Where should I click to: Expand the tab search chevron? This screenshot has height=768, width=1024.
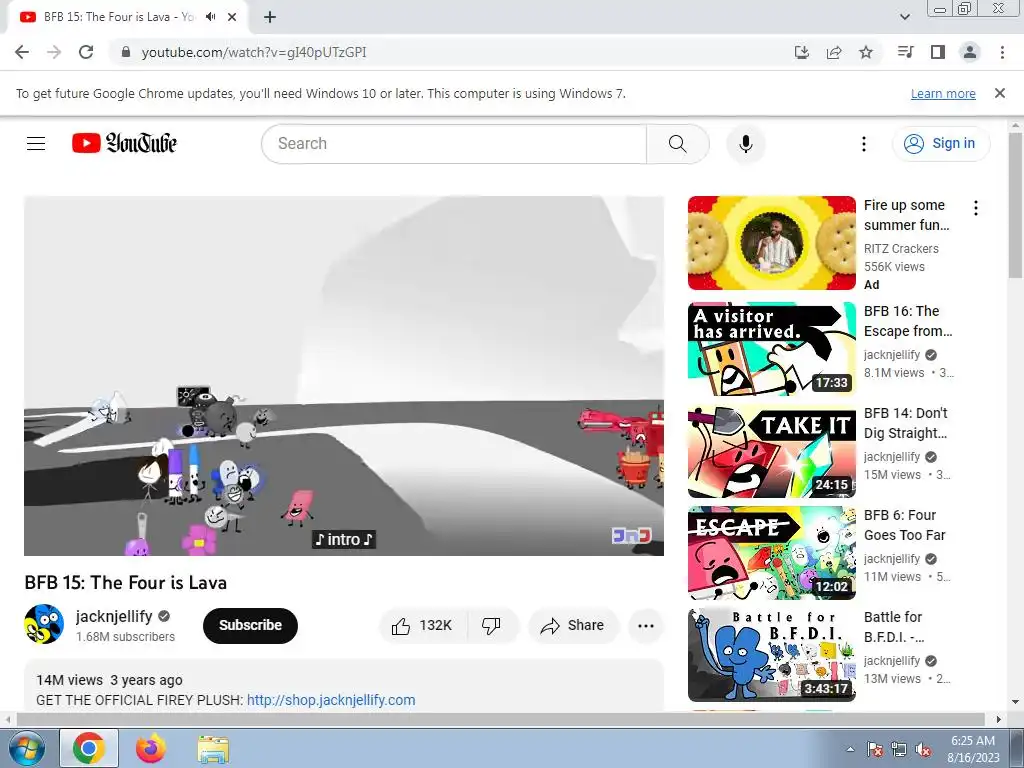coord(905,17)
